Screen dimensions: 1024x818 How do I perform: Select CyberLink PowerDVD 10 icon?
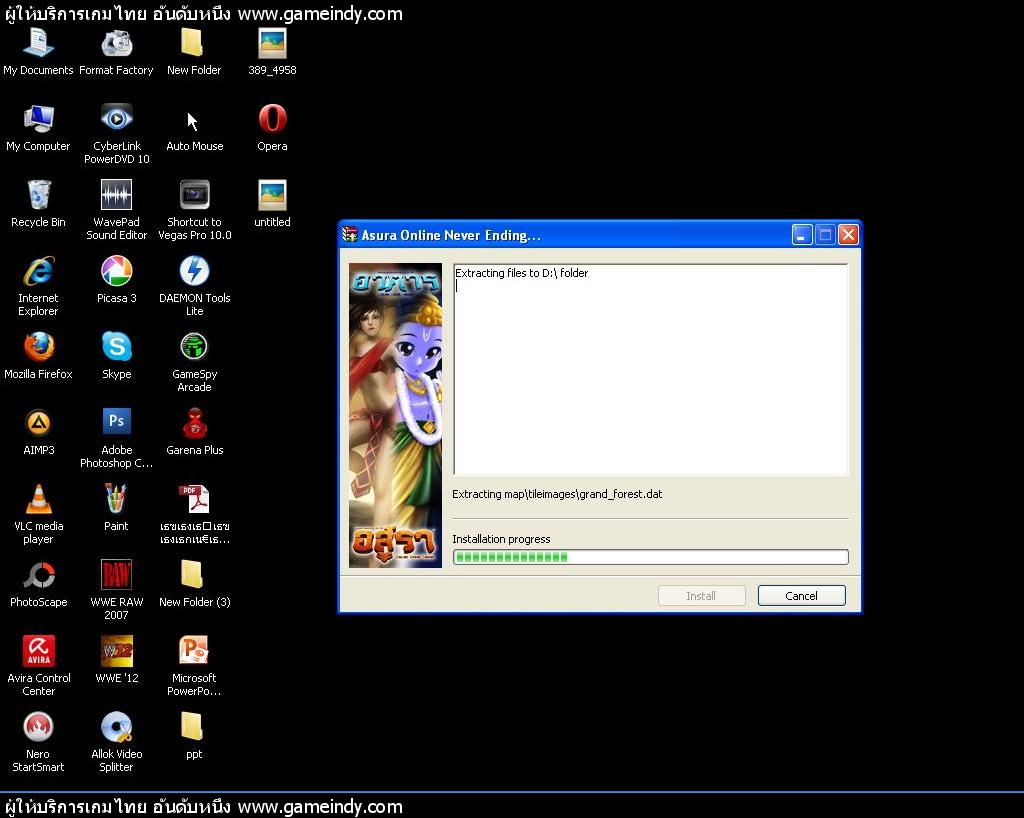(116, 119)
